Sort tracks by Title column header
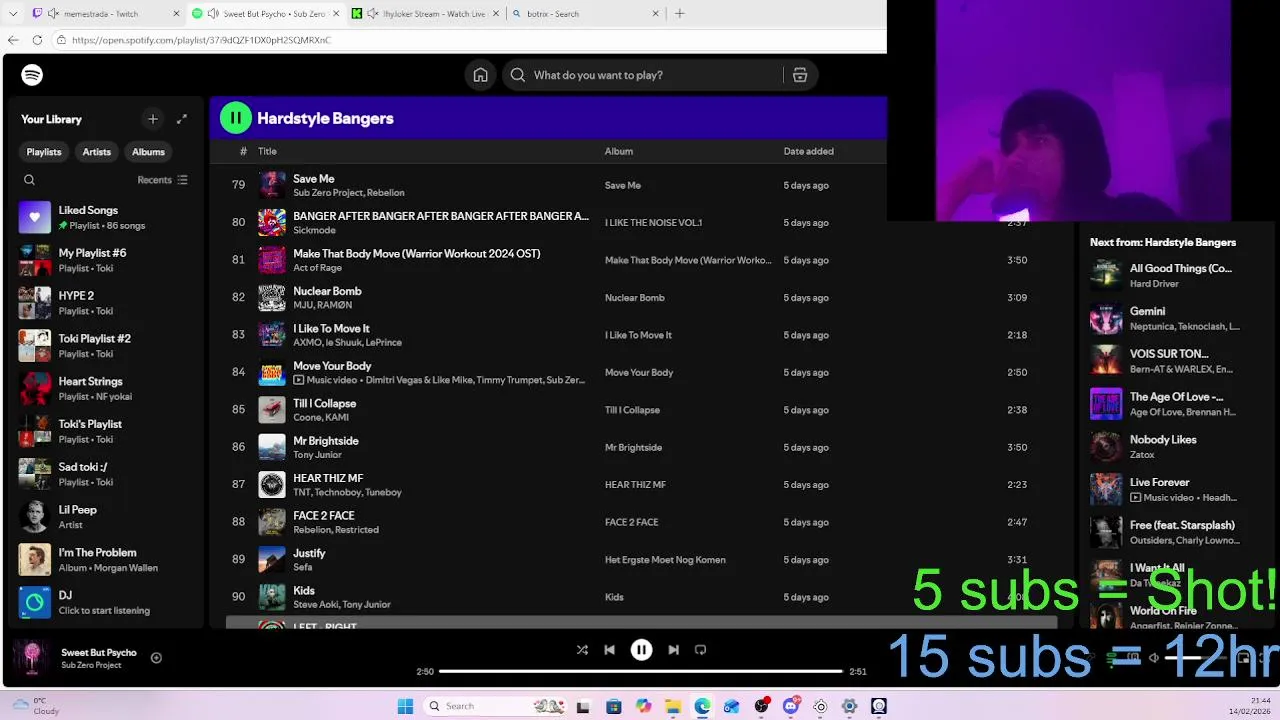This screenshot has width=1280, height=720. 267,151
